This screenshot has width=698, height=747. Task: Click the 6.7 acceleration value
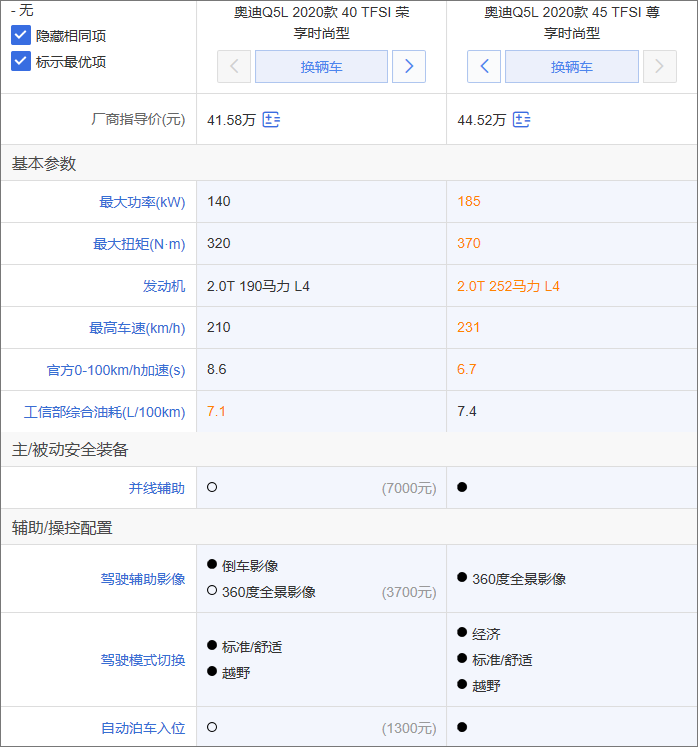coord(466,369)
